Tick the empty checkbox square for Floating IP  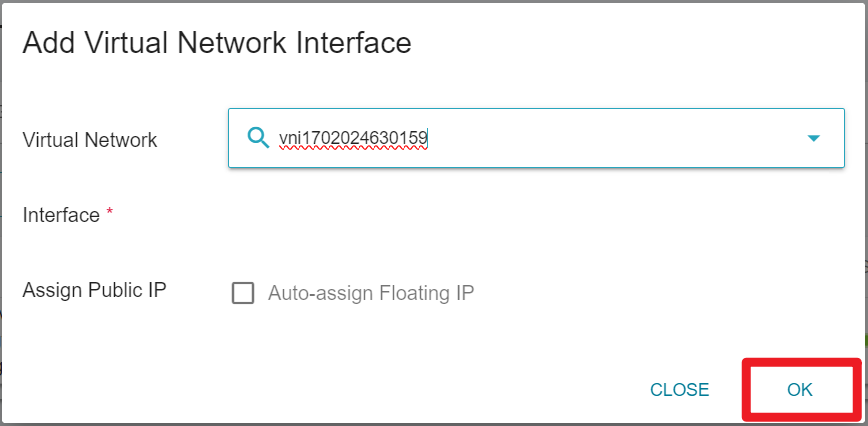click(243, 293)
